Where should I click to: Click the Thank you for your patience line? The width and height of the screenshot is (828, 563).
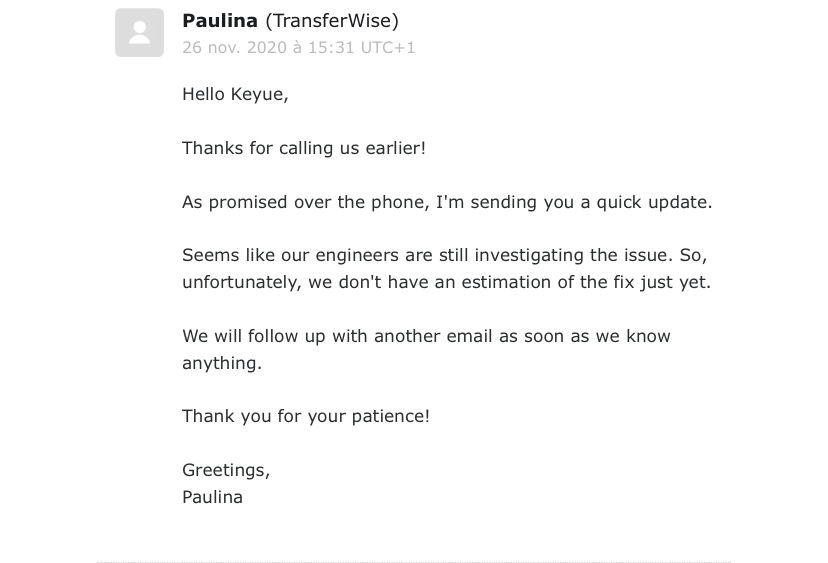tap(306, 417)
